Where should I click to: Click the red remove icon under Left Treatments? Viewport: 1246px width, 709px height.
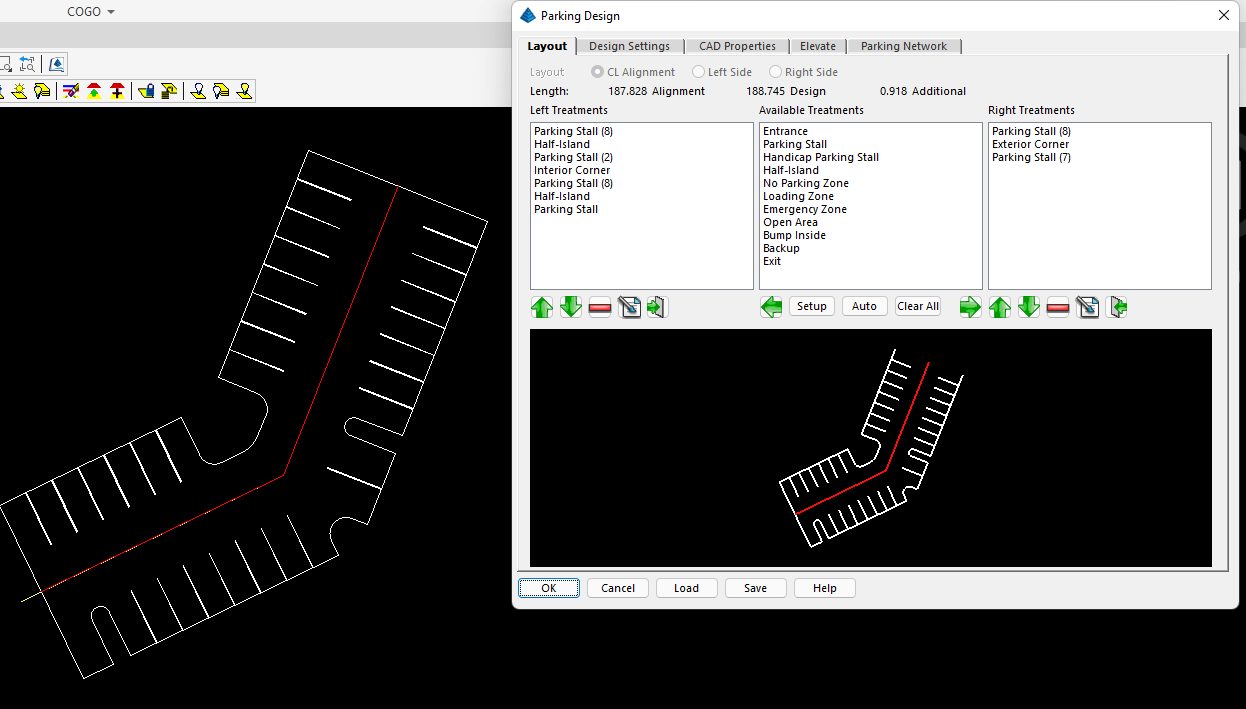point(600,307)
